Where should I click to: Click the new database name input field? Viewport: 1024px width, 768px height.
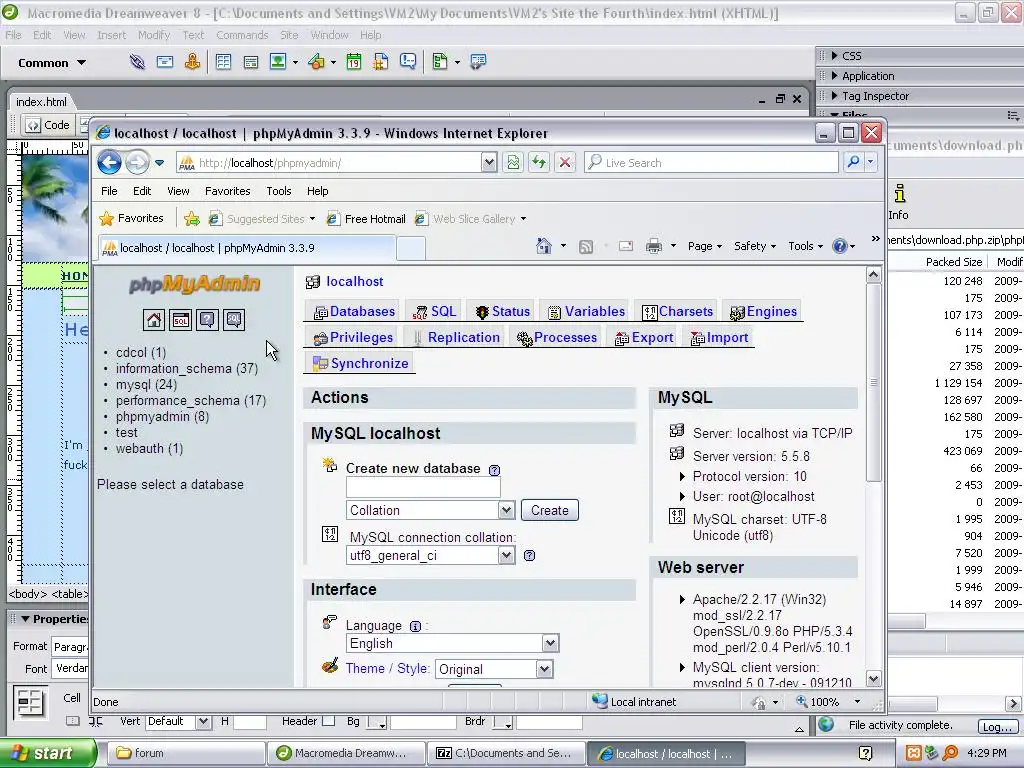pyautogui.click(x=423, y=488)
